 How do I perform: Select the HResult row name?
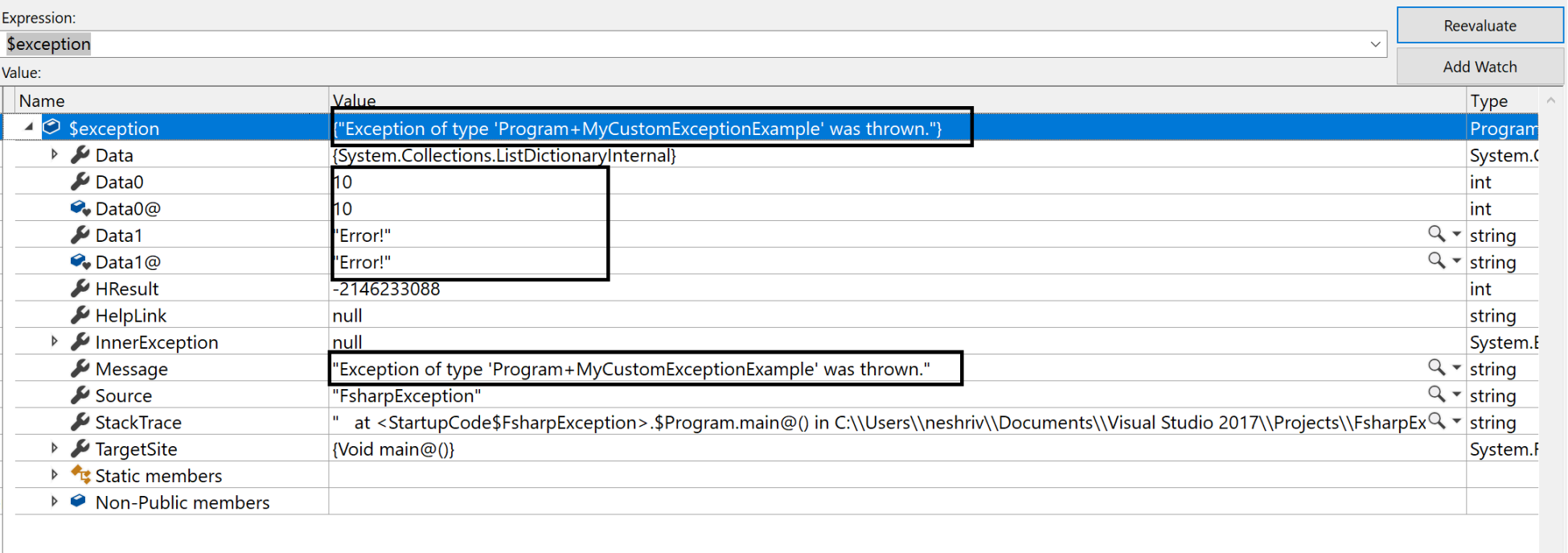126,289
